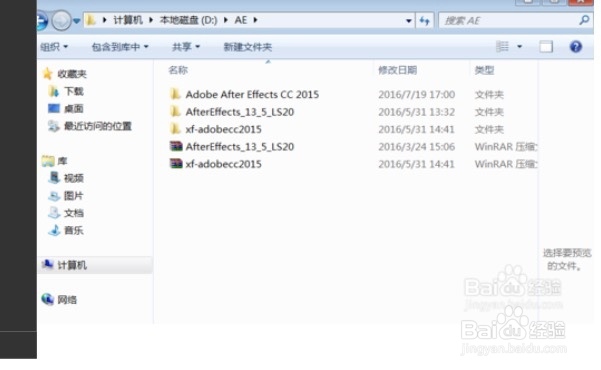
Task: Click the 桌面 desktop icon
Action: (54, 108)
